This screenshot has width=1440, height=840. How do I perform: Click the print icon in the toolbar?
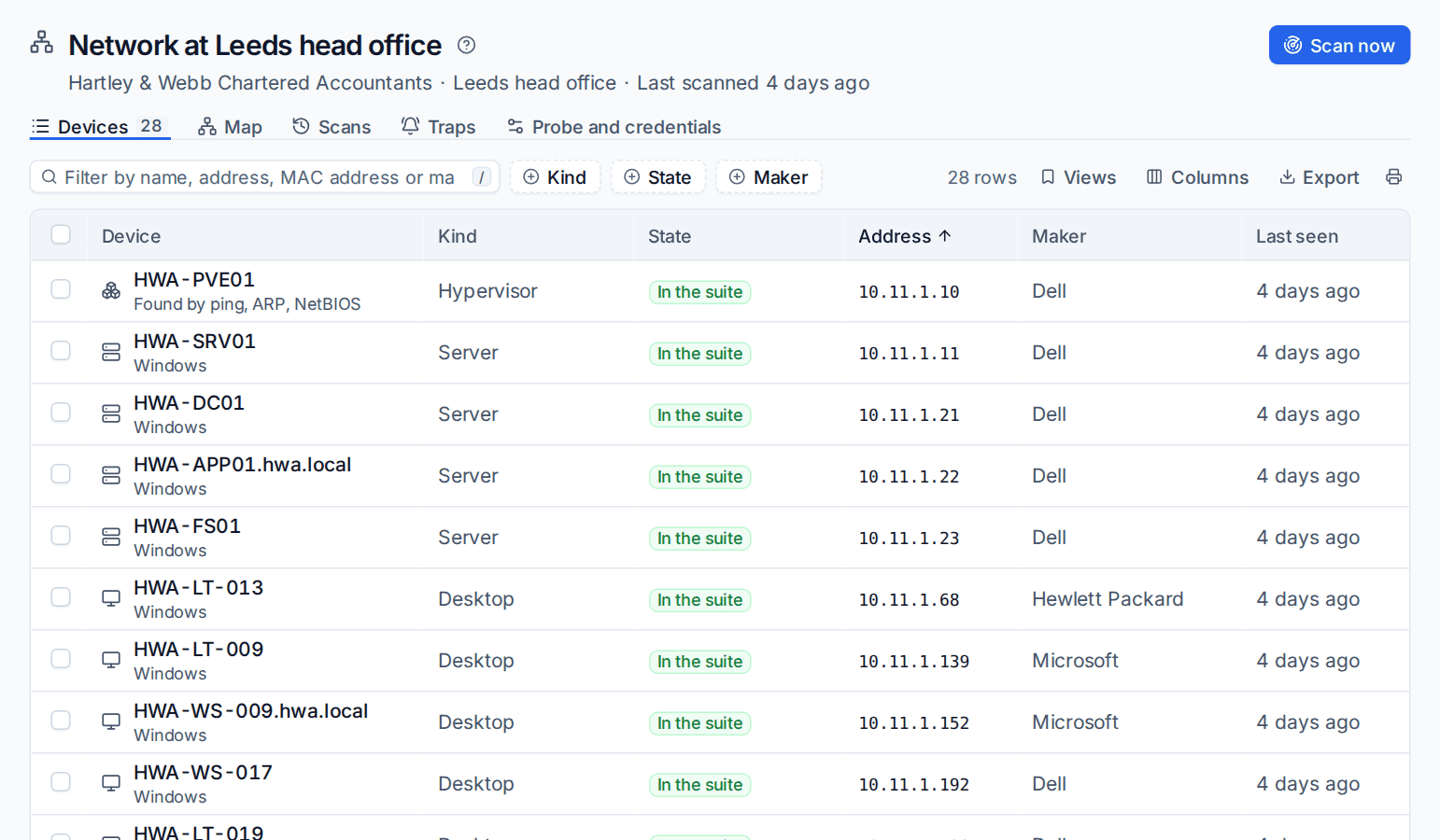[x=1393, y=177]
